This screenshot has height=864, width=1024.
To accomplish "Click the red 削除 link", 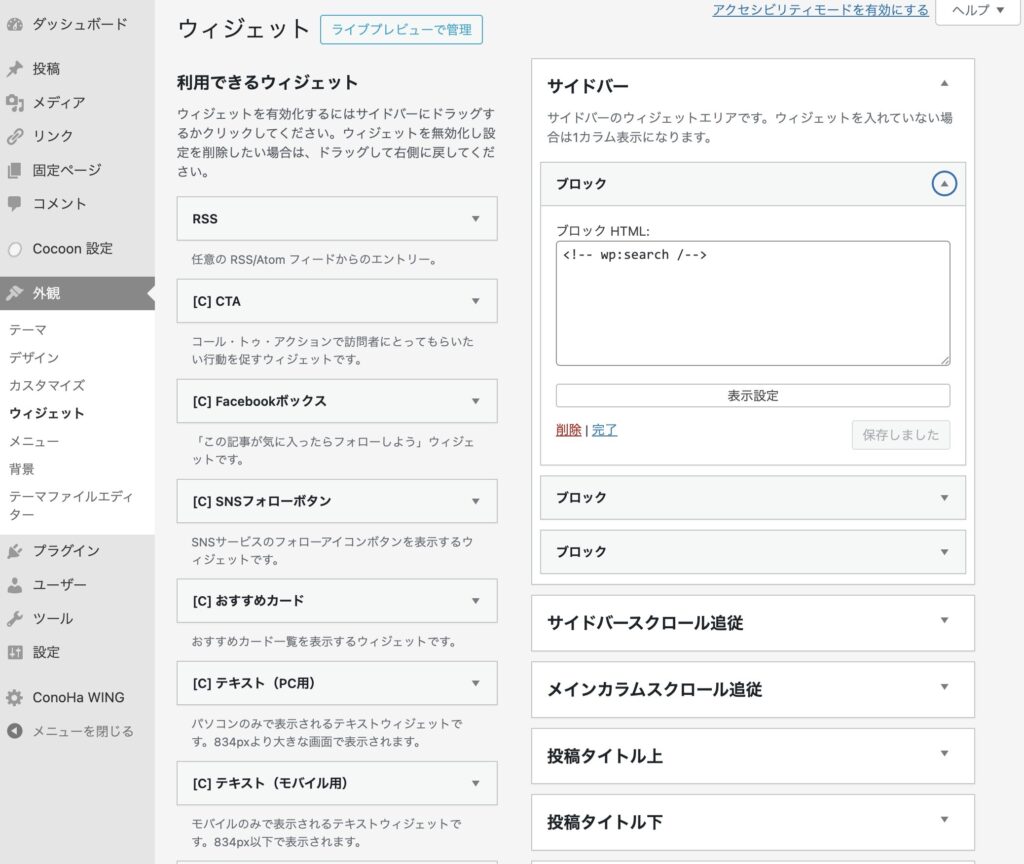I will click(x=568, y=430).
